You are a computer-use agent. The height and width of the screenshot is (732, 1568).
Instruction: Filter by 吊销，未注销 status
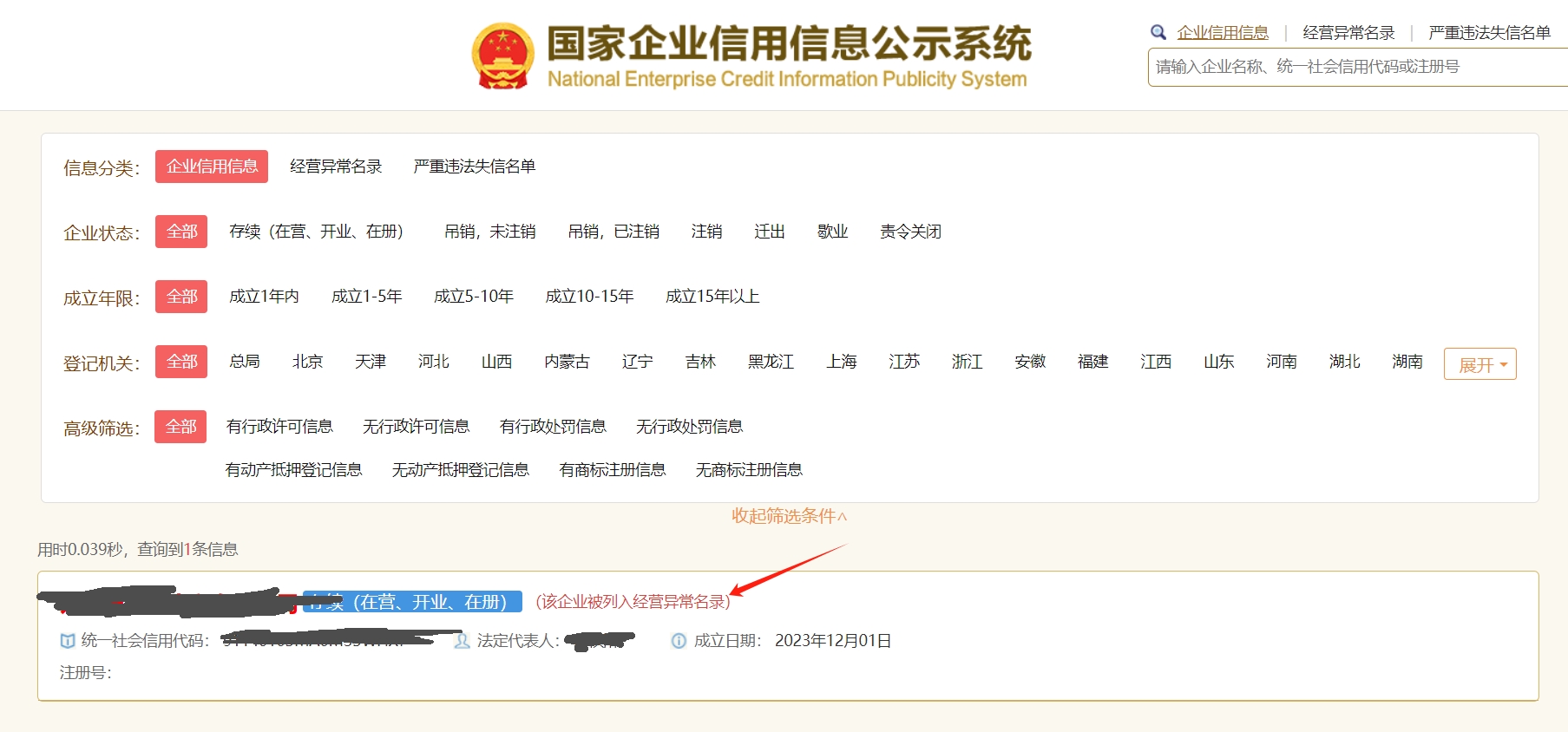coord(489,232)
